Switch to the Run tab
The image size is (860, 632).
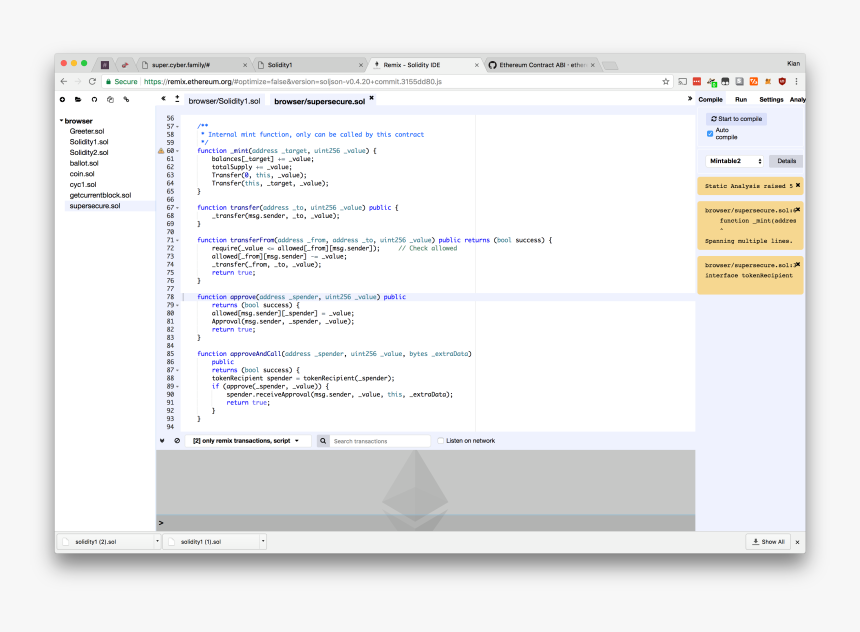740,99
